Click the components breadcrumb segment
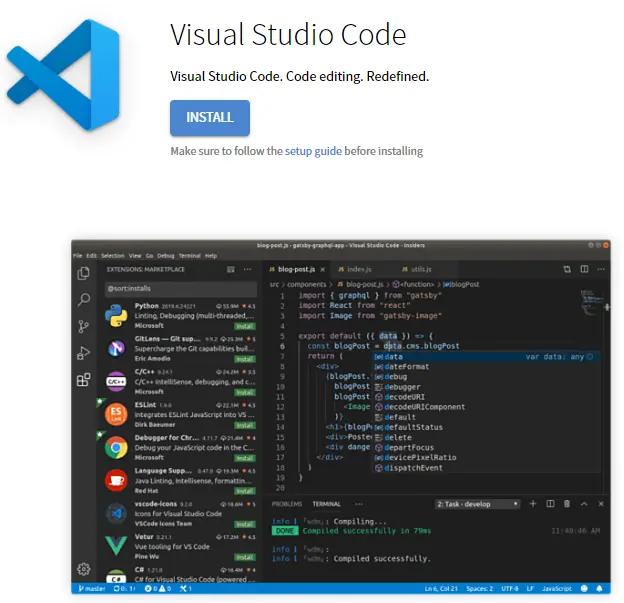 pos(306,285)
